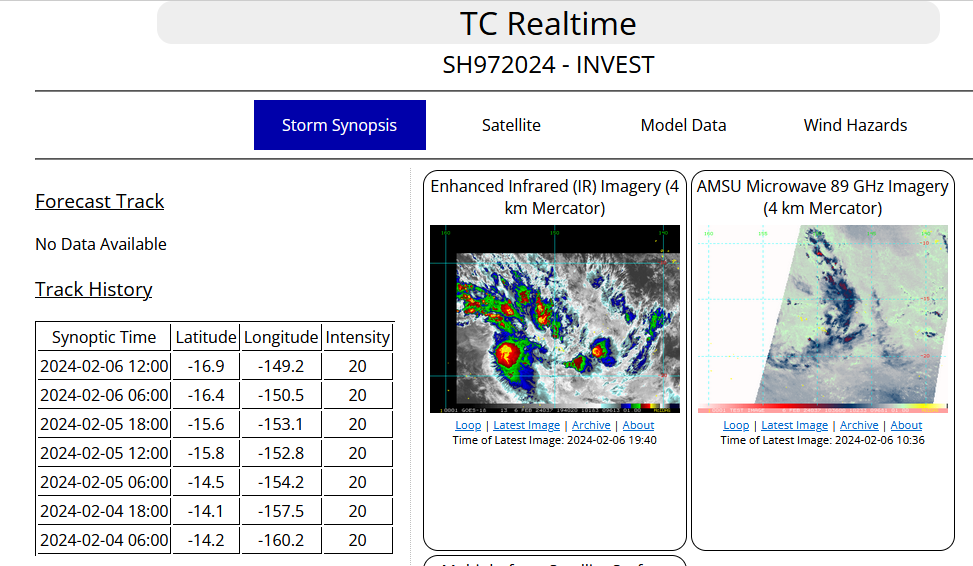
Task: Open Archive link under Enhanced Infrared imagery
Action: tap(591, 425)
